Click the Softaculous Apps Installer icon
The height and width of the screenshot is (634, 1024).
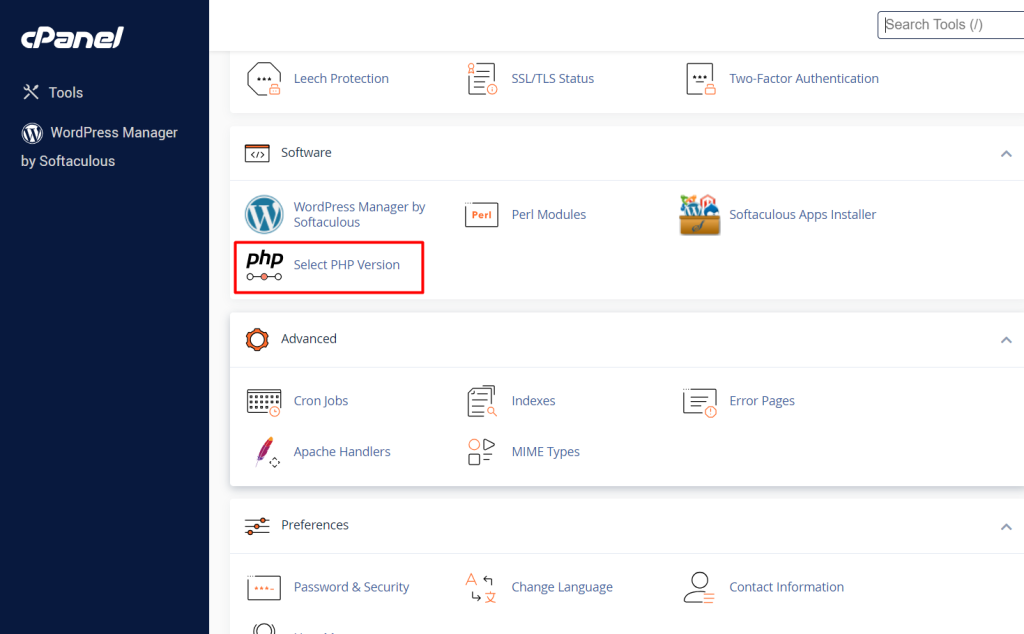(x=699, y=214)
